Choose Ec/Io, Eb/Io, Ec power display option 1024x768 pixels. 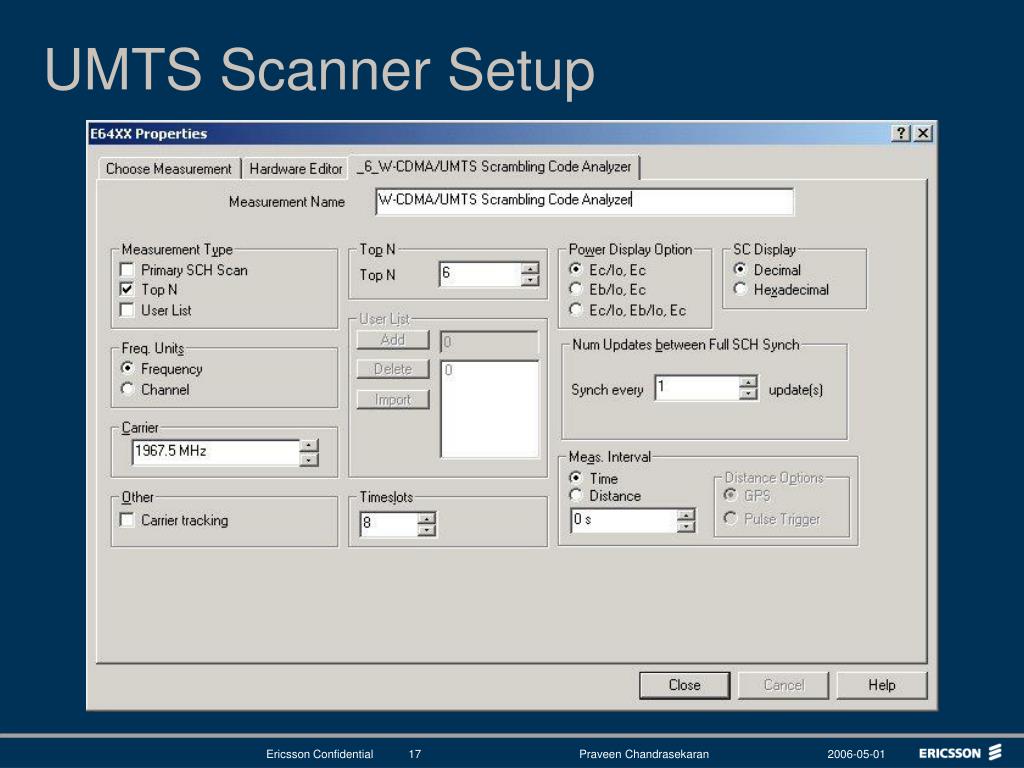click(575, 310)
